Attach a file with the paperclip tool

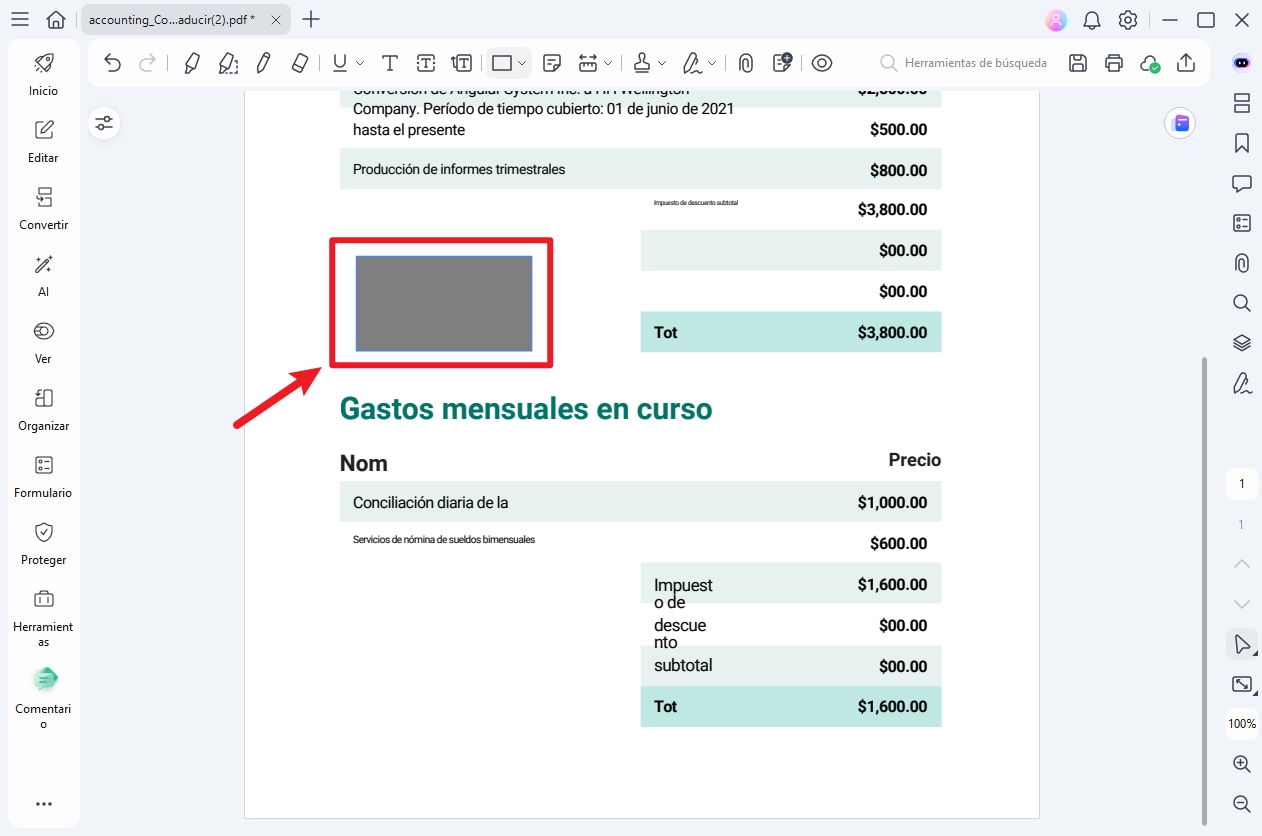(745, 62)
